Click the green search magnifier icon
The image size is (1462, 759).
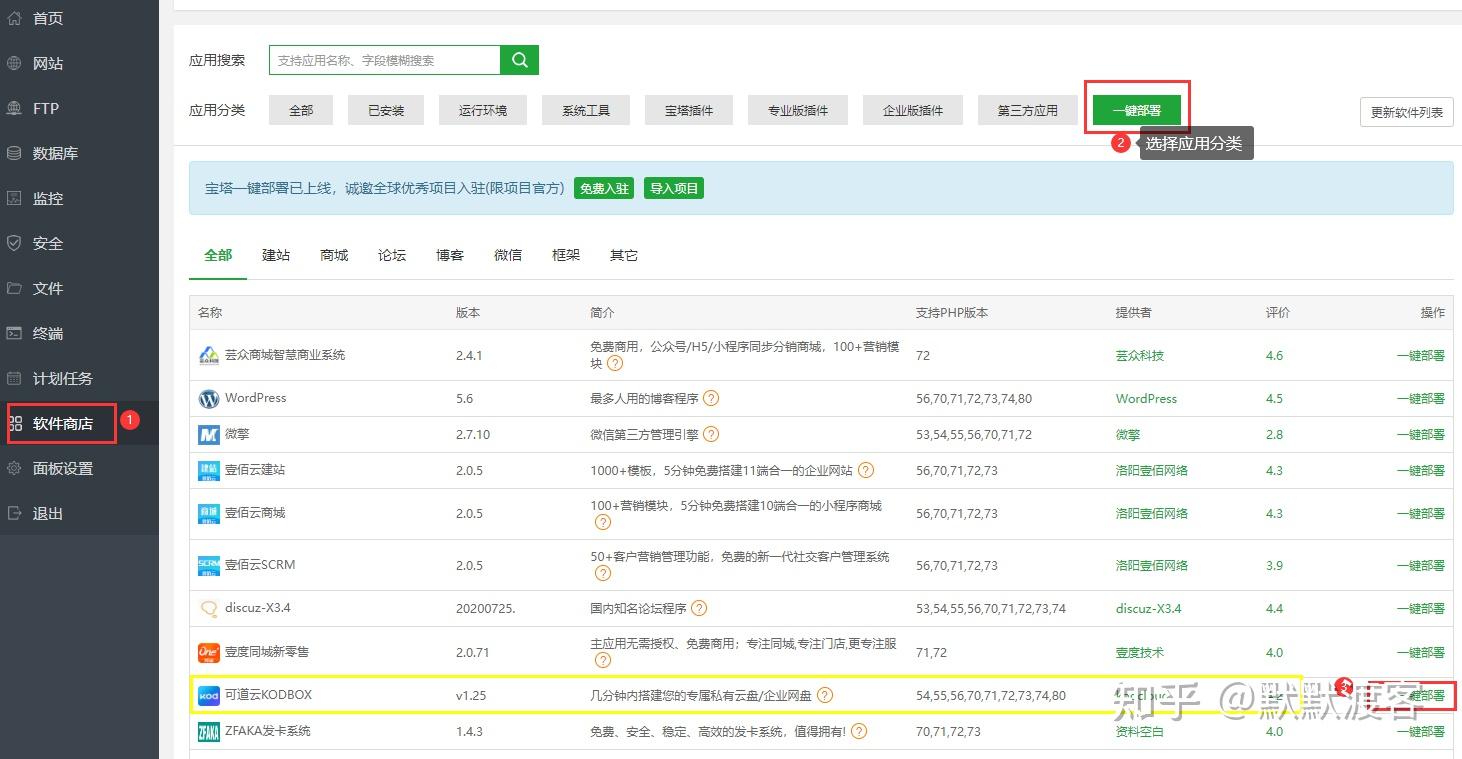519,60
